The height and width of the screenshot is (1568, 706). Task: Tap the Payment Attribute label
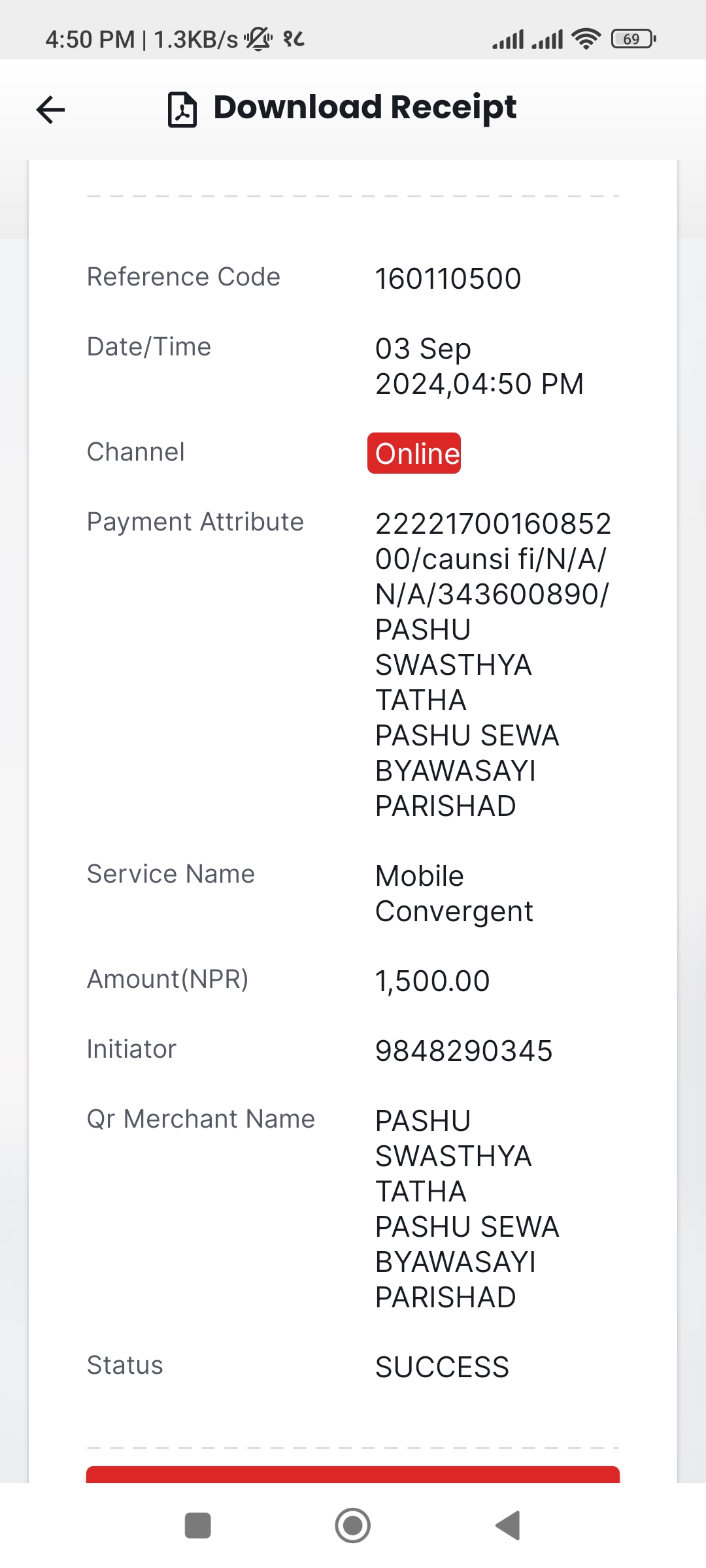195,522
